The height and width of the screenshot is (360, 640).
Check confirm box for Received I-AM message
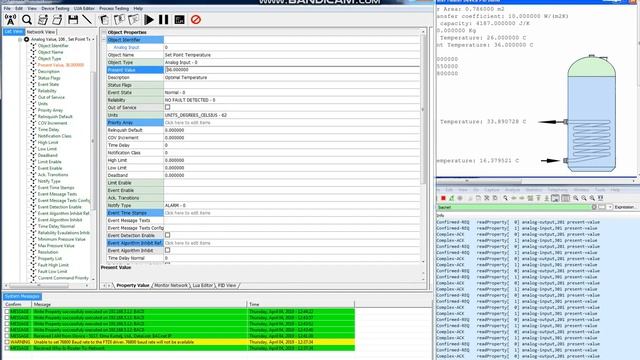pos(7,336)
